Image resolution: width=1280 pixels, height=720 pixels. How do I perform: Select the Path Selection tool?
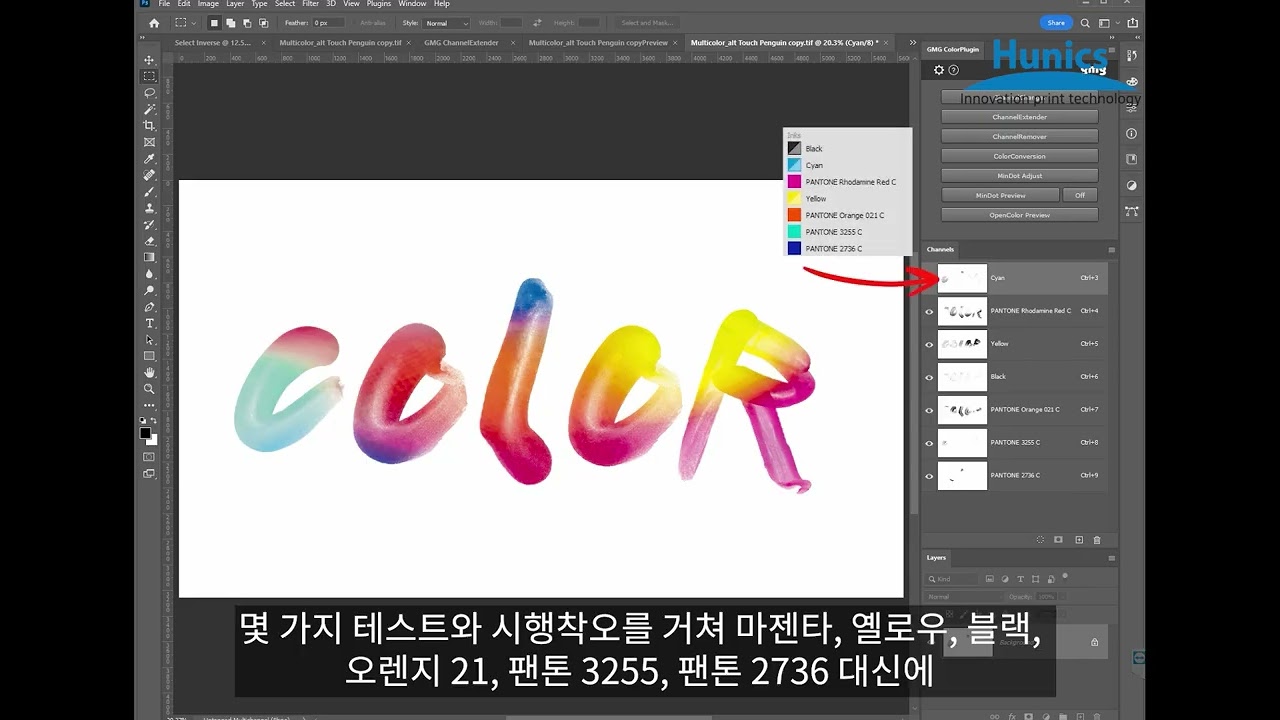pyautogui.click(x=149, y=340)
